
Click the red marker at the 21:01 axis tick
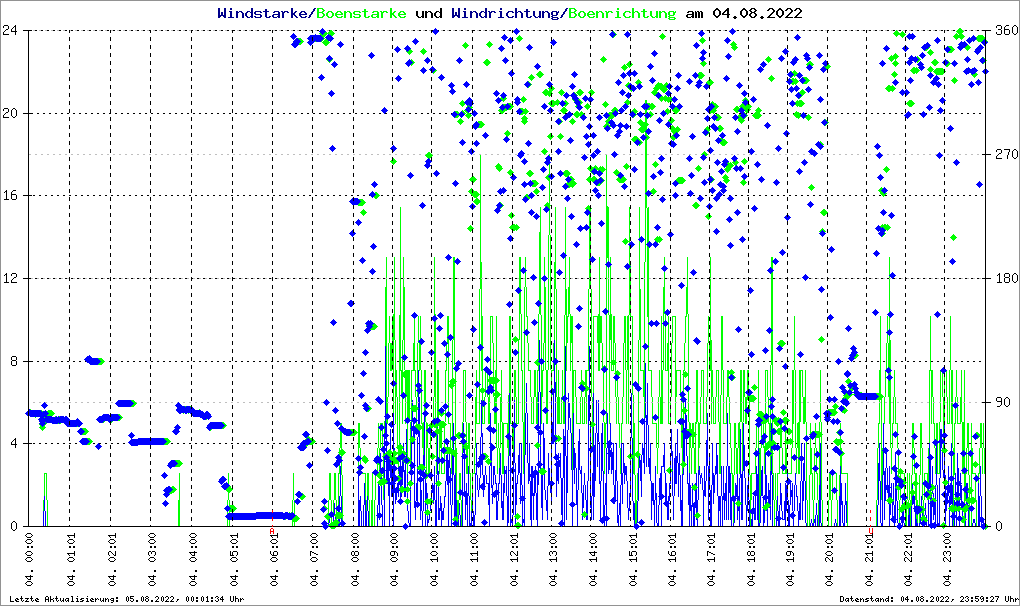871,531
